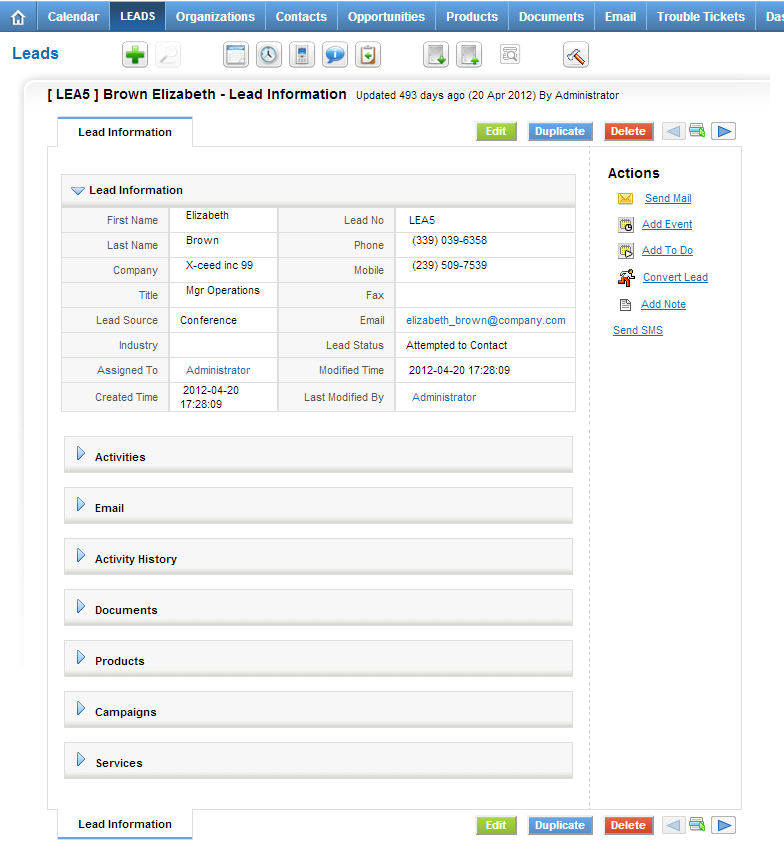Click the Leads module heading

pyautogui.click(x=35, y=54)
